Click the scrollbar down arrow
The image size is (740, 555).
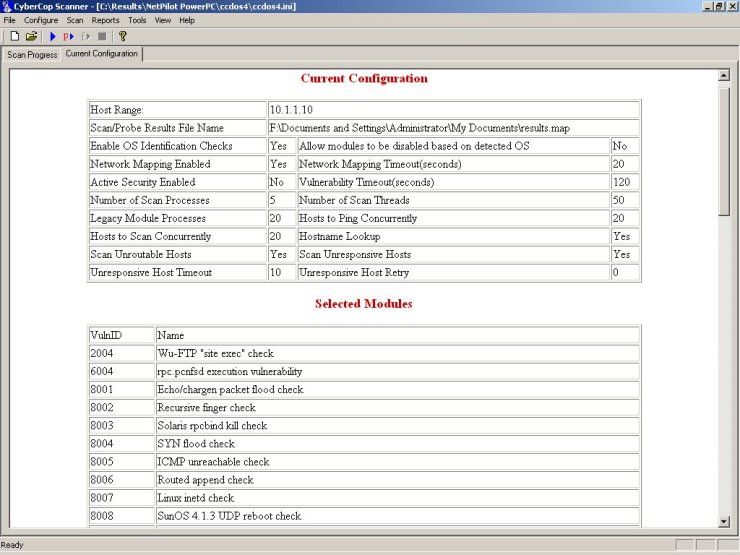pyautogui.click(x=724, y=521)
